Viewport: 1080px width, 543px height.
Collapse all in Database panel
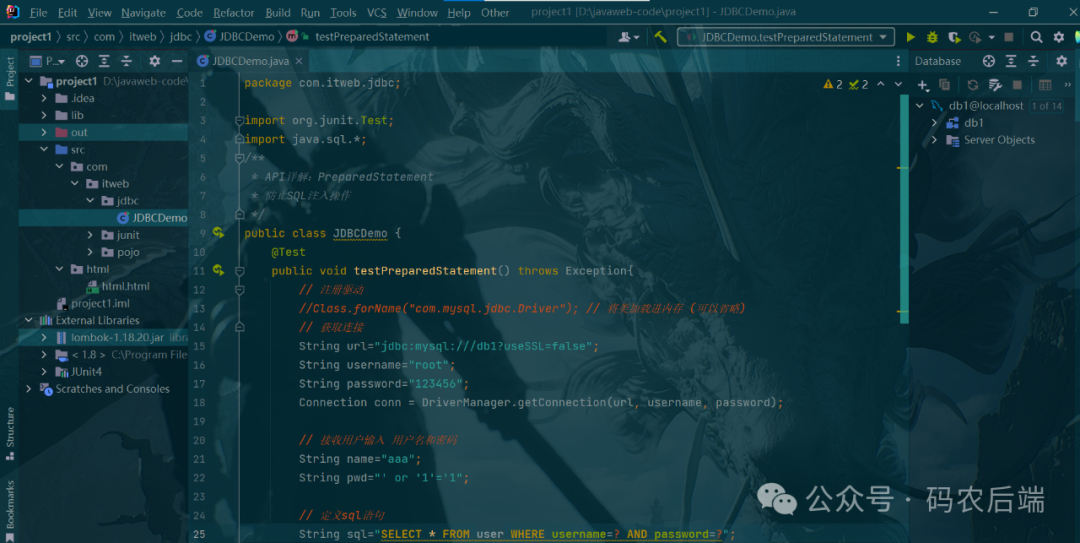pos(1032,61)
